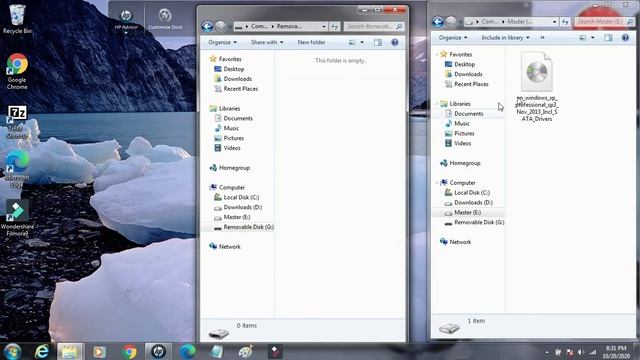
Task: Collapse Favorites in Master (E:) window
Action: (x=437, y=54)
